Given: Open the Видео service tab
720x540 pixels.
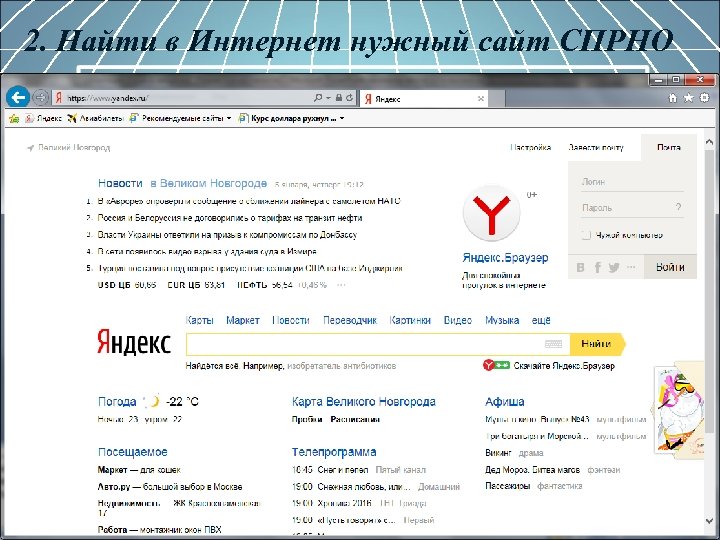Looking at the screenshot, I should point(458,320).
